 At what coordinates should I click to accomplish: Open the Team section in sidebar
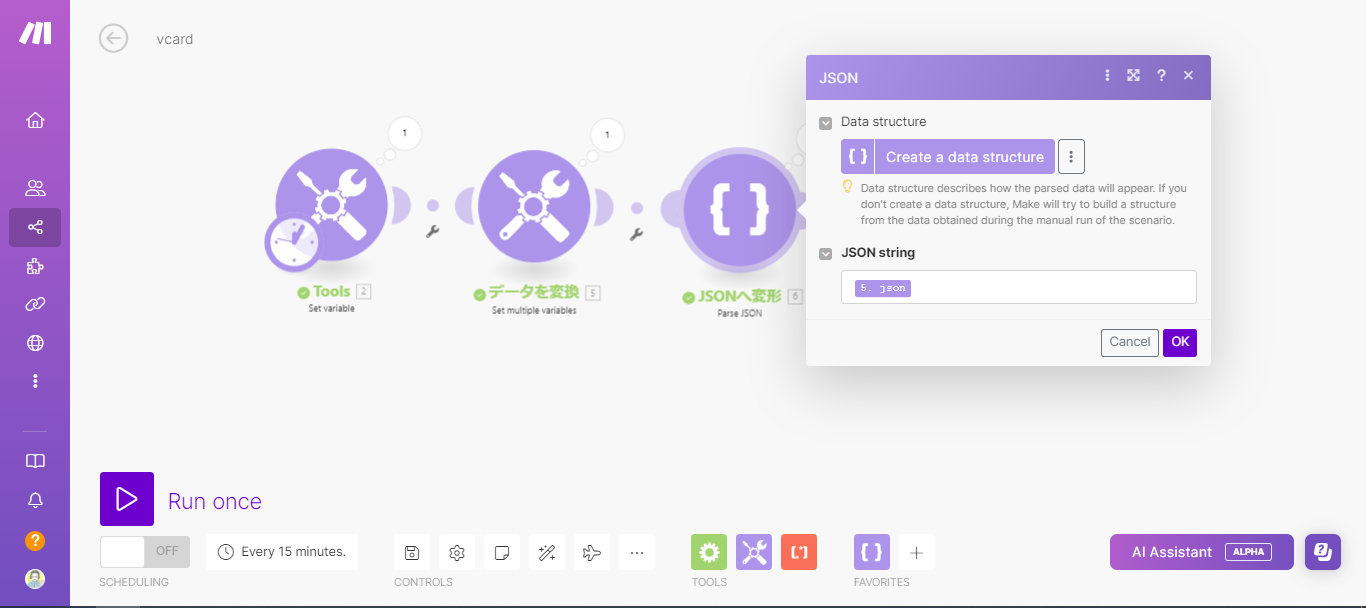(35, 187)
